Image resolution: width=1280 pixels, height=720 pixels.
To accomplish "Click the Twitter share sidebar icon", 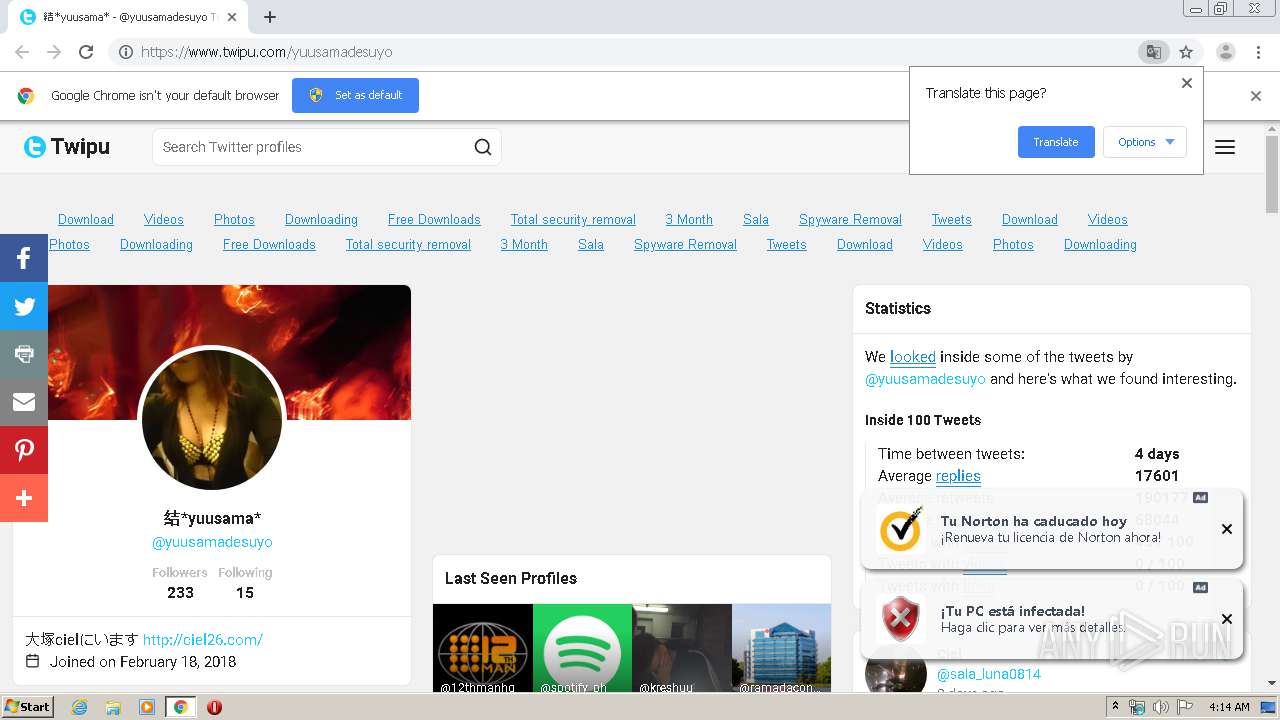I will pyautogui.click(x=24, y=306).
